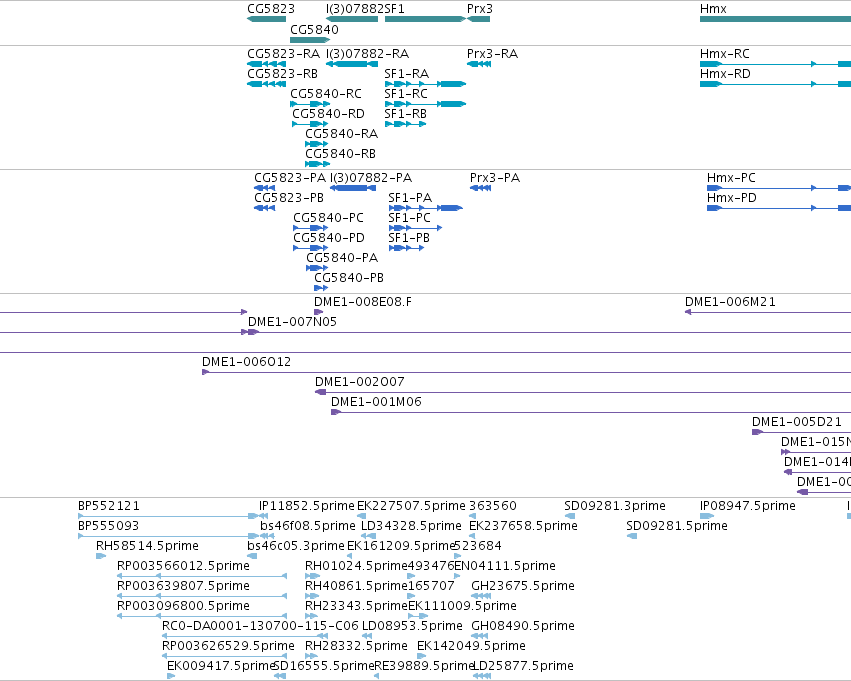Click EST bs46c05.3prime label

[x=296, y=546]
